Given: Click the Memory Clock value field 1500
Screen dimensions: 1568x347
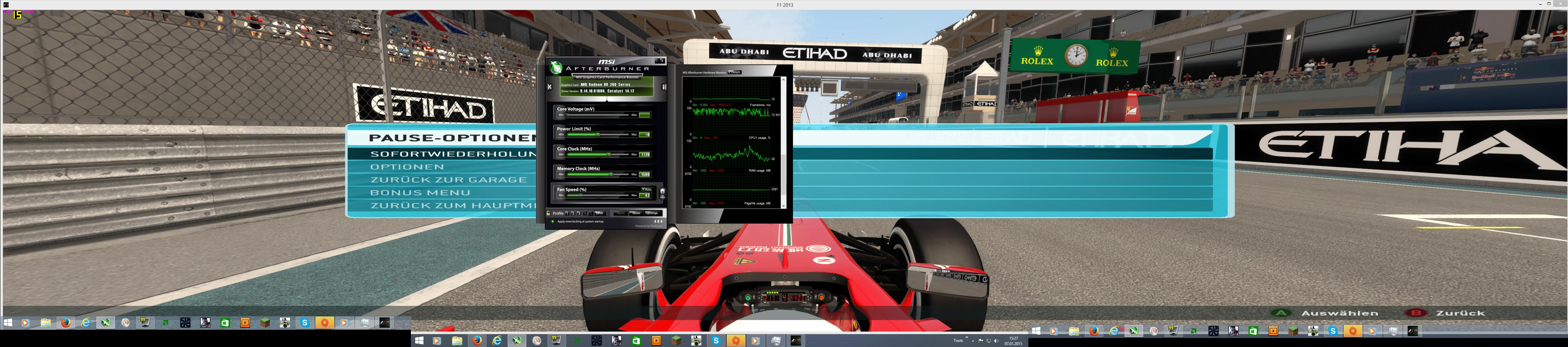Looking at the screenshot, I should pos(645,175).
